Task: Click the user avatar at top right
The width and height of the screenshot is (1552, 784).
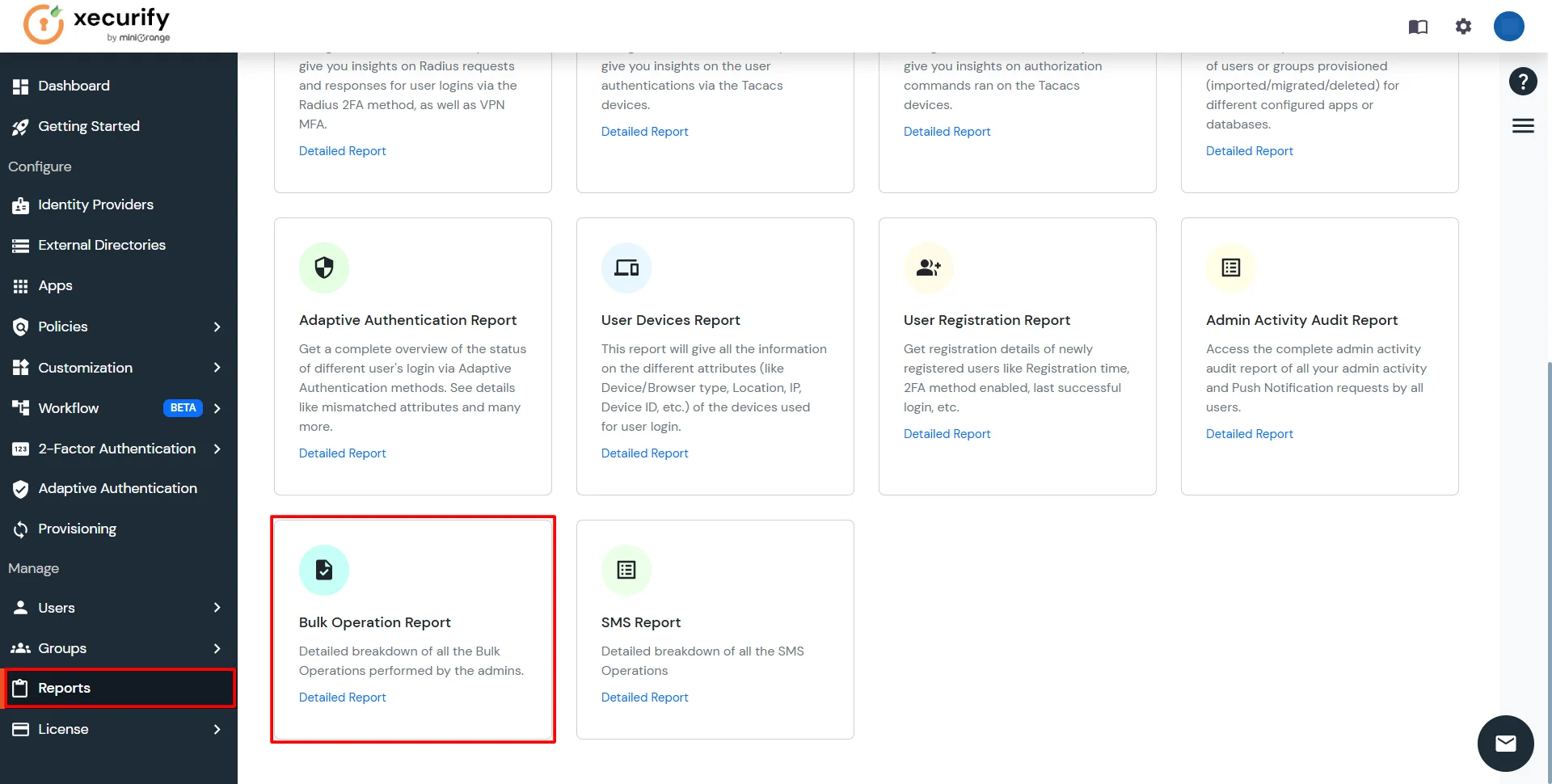Action: (x=1508, y=26)
